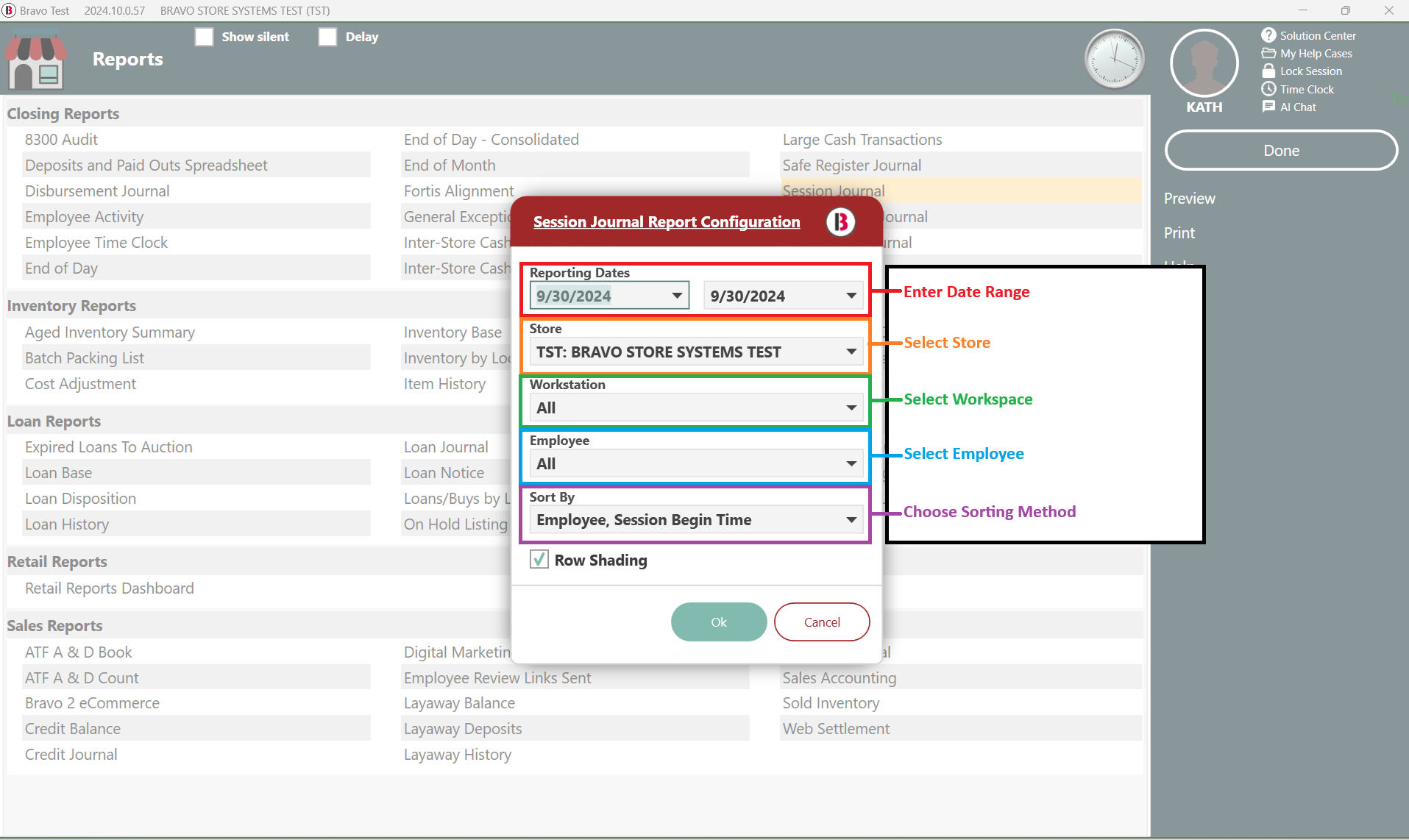1409x840 pixels.
Task: Click Bravo app icon in title bar
Action: pos(9,10)
